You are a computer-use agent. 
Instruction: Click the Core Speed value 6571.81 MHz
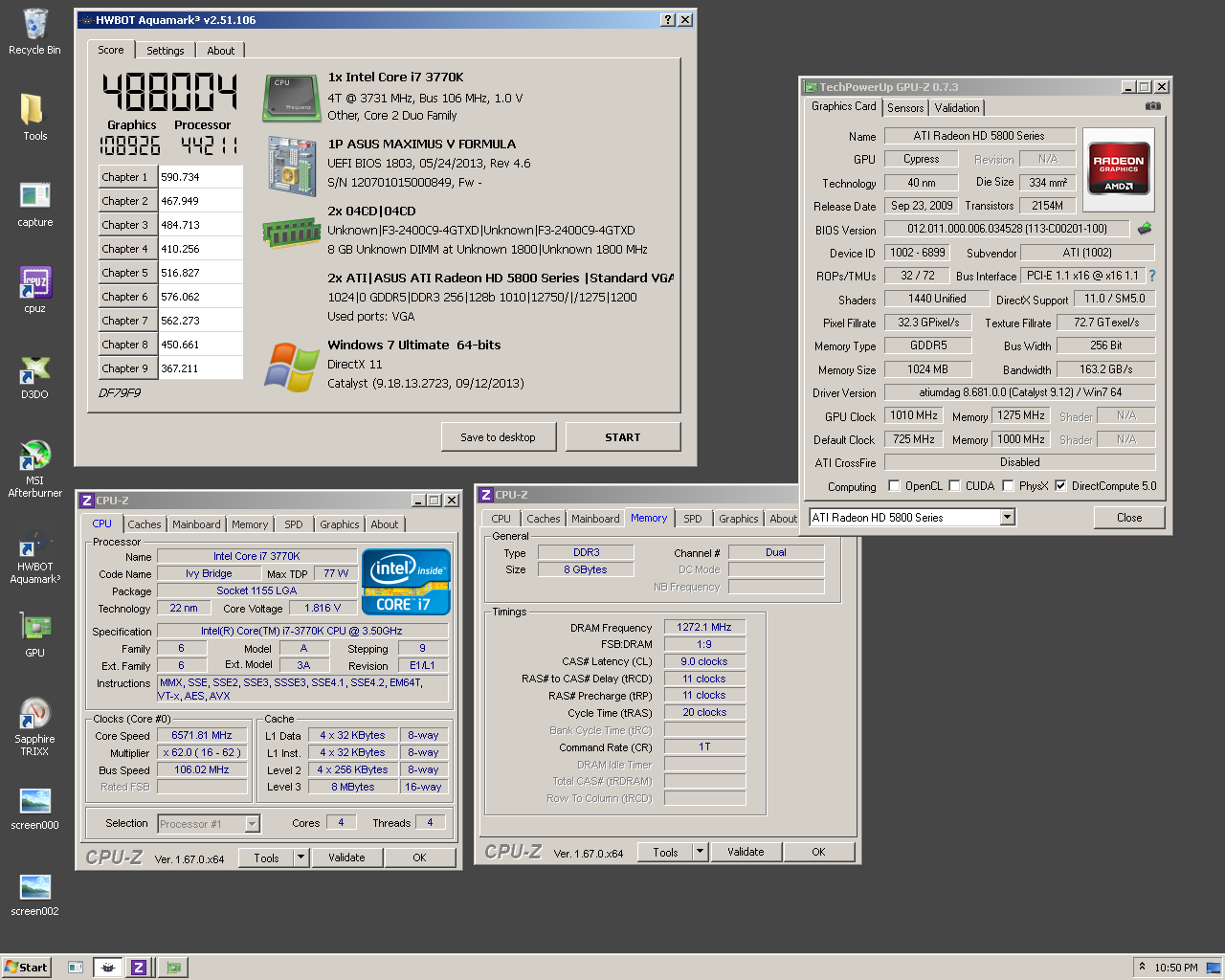[x=202, y=735]
